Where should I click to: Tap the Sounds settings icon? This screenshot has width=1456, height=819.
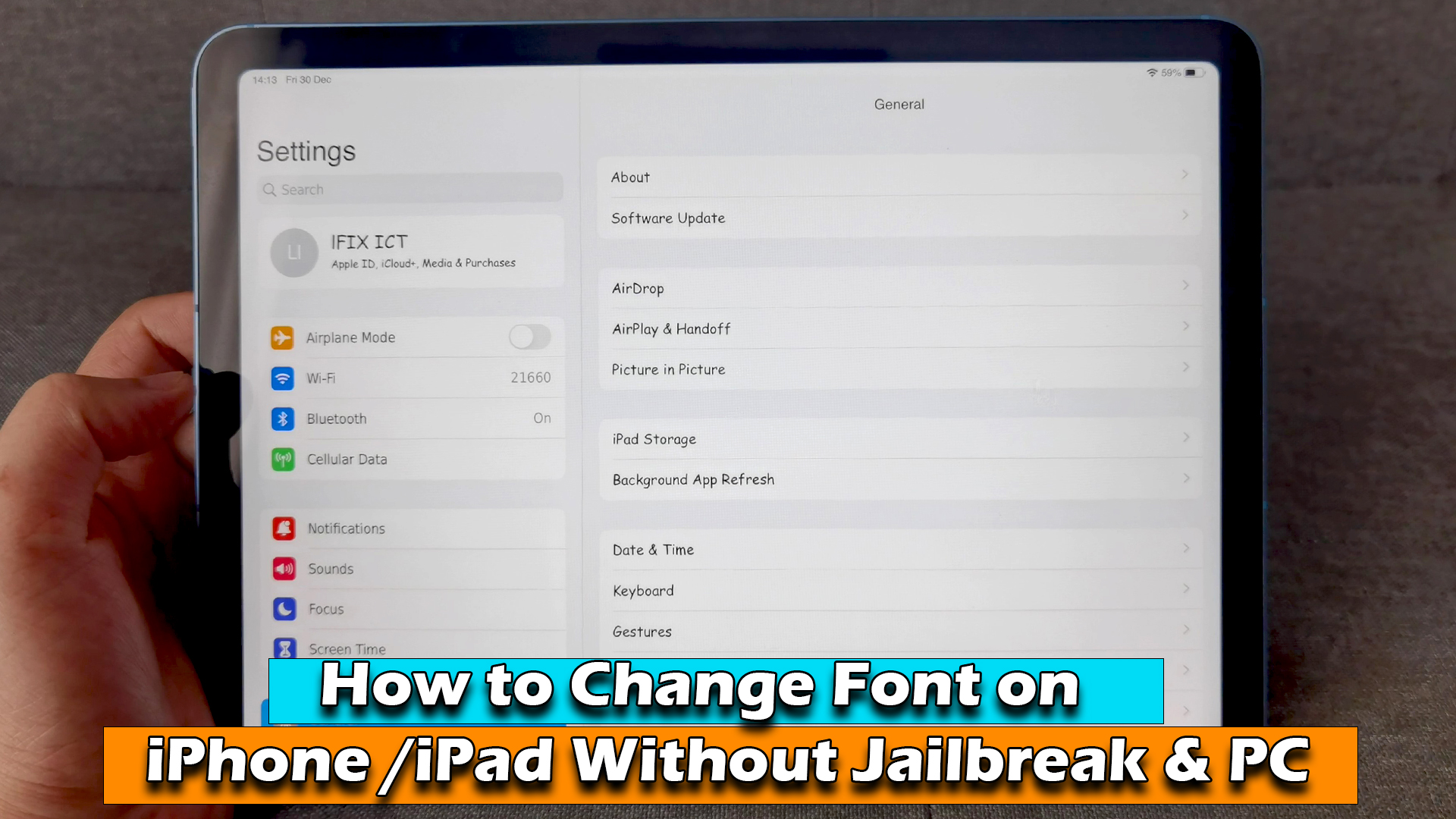tap(285, 568)
